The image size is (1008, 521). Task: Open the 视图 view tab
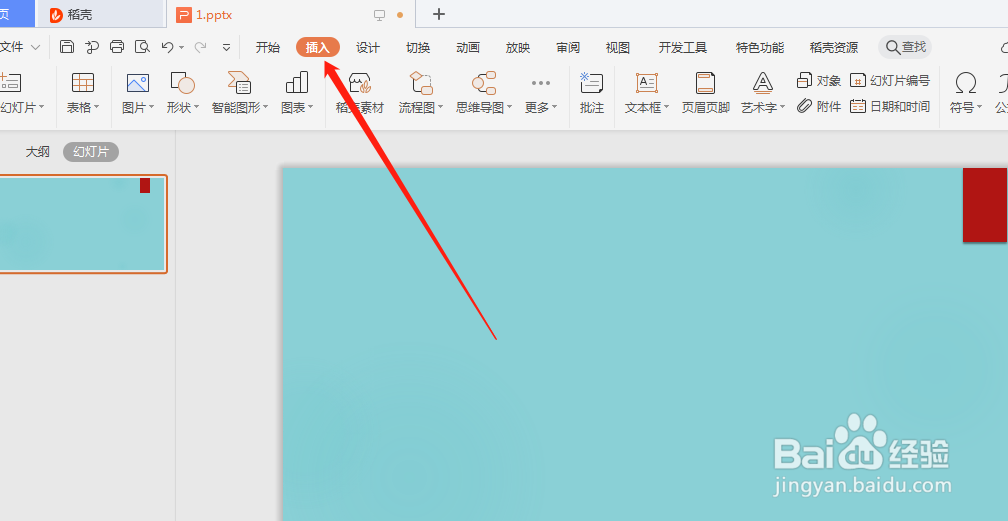click(x=618, y=47)
